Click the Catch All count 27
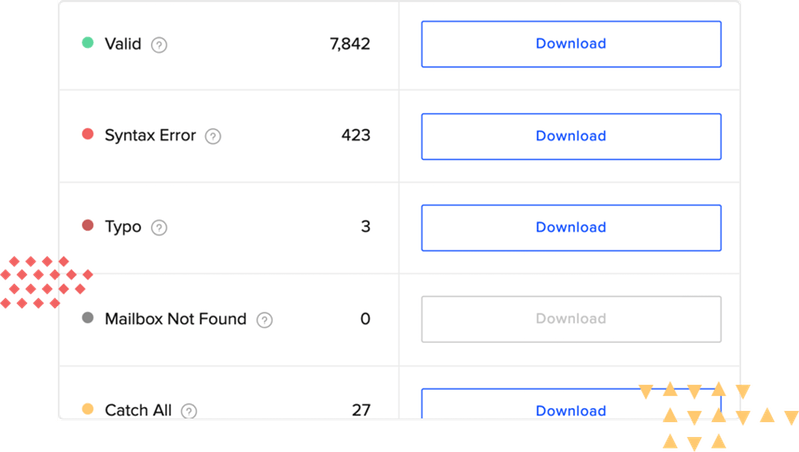 pyautogui.click(x=361, y=410)
